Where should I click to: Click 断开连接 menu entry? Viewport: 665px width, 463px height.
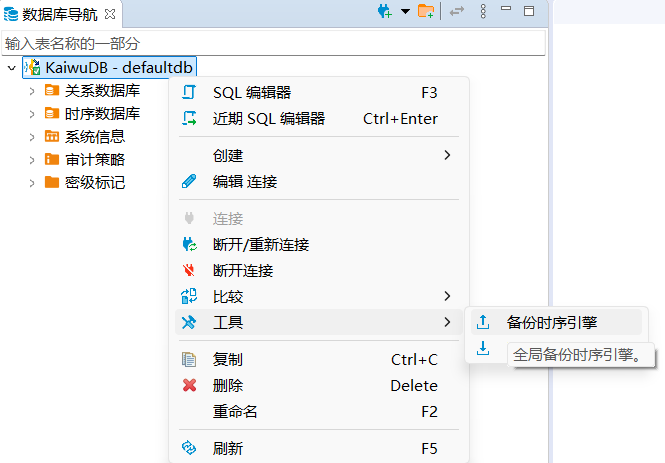coord(319,271)
